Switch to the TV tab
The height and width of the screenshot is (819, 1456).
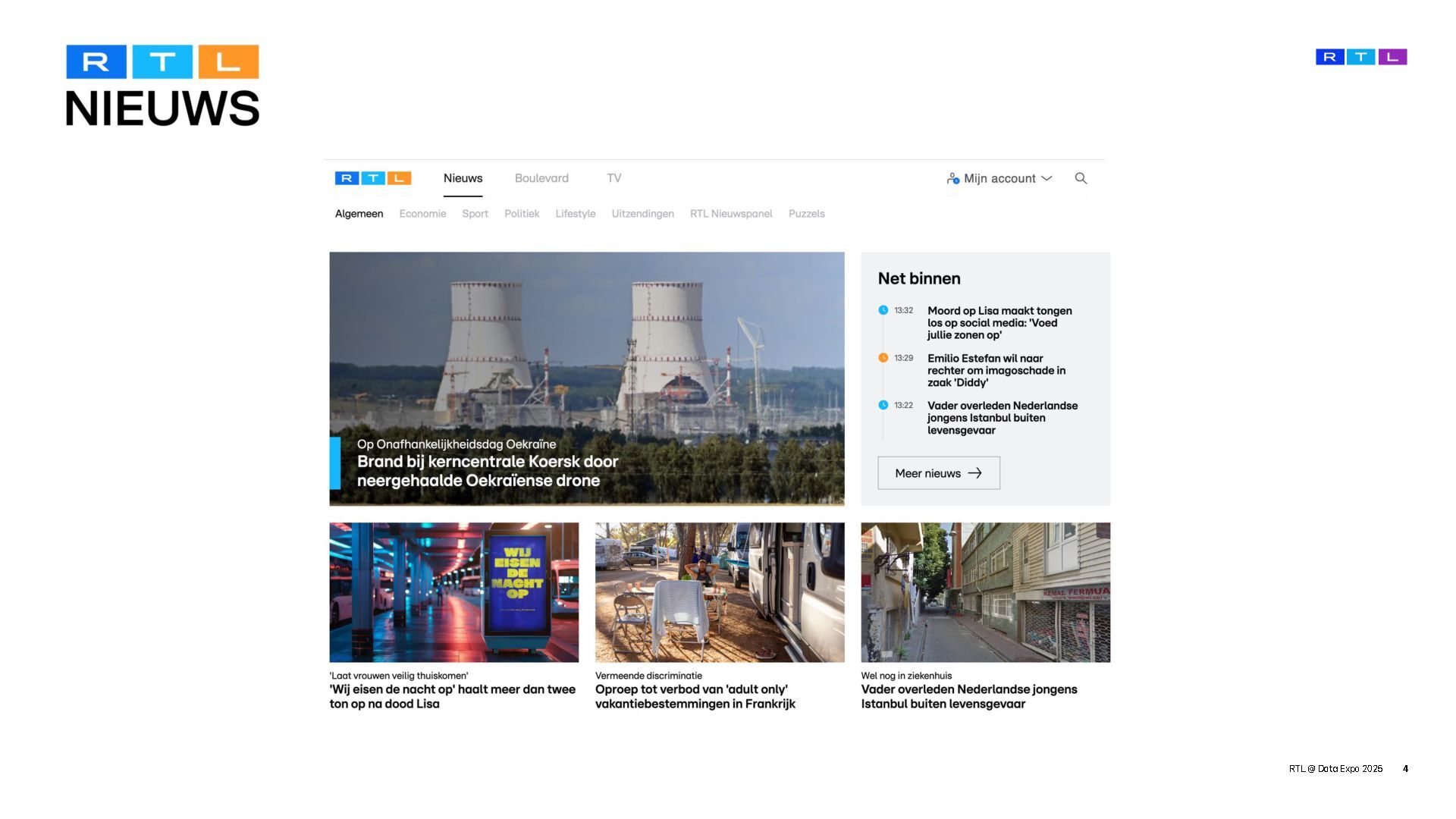613,178
